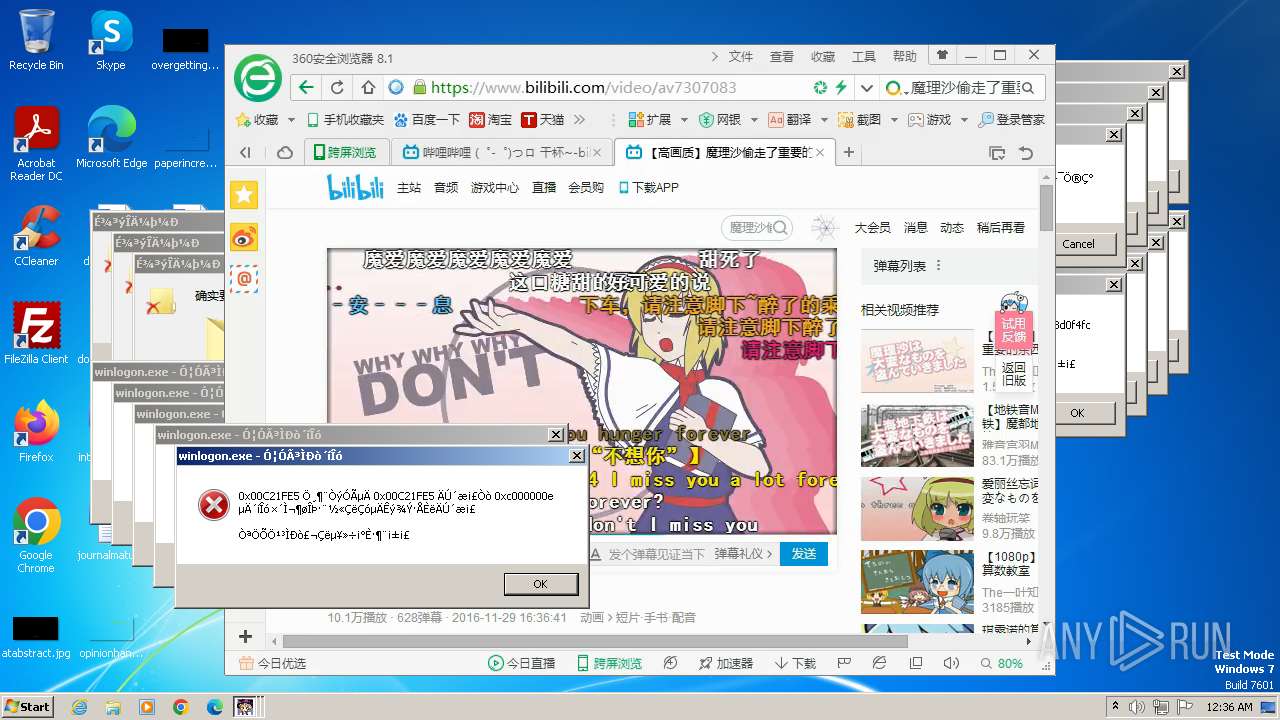Click the cloud sync icon left of tabs
The height and width of the screenshot is (720, 1280).
pyautogui.click(x=285, y=153)
